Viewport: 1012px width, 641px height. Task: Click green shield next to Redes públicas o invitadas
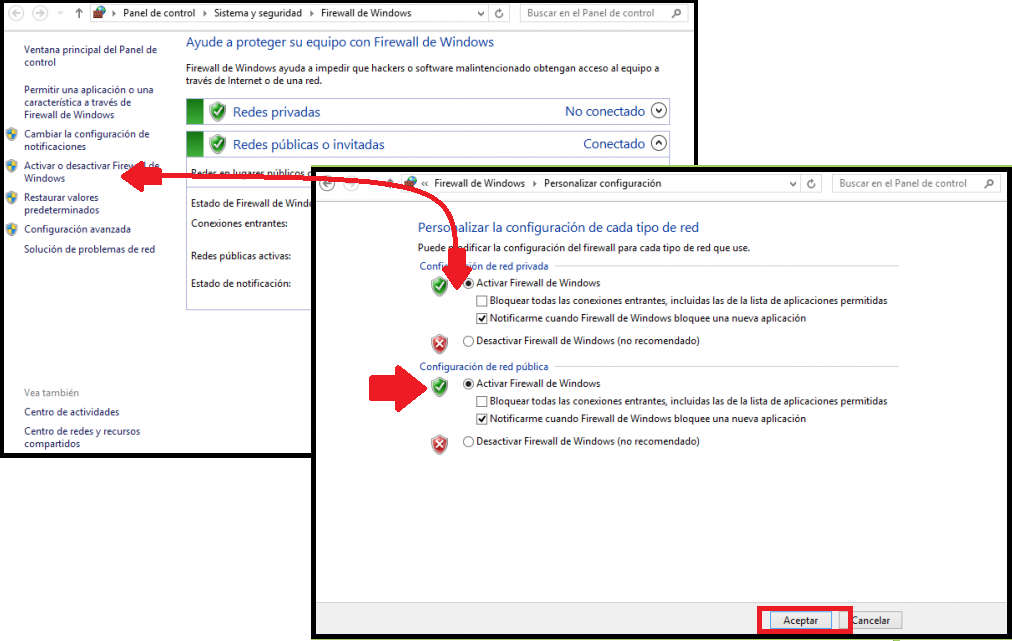click(x=218, y=144)
